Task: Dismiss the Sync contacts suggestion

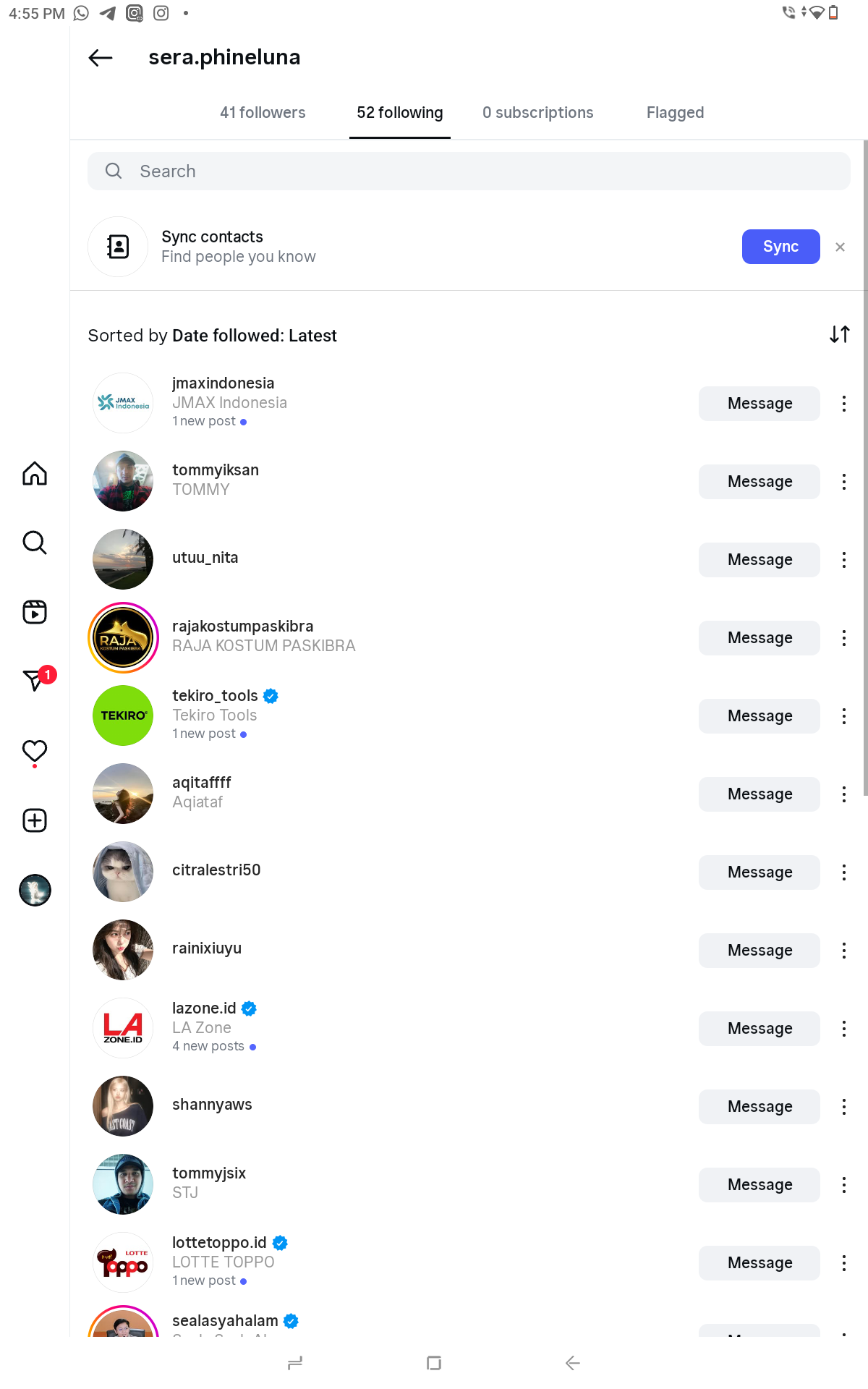Action: pos(840,247)
